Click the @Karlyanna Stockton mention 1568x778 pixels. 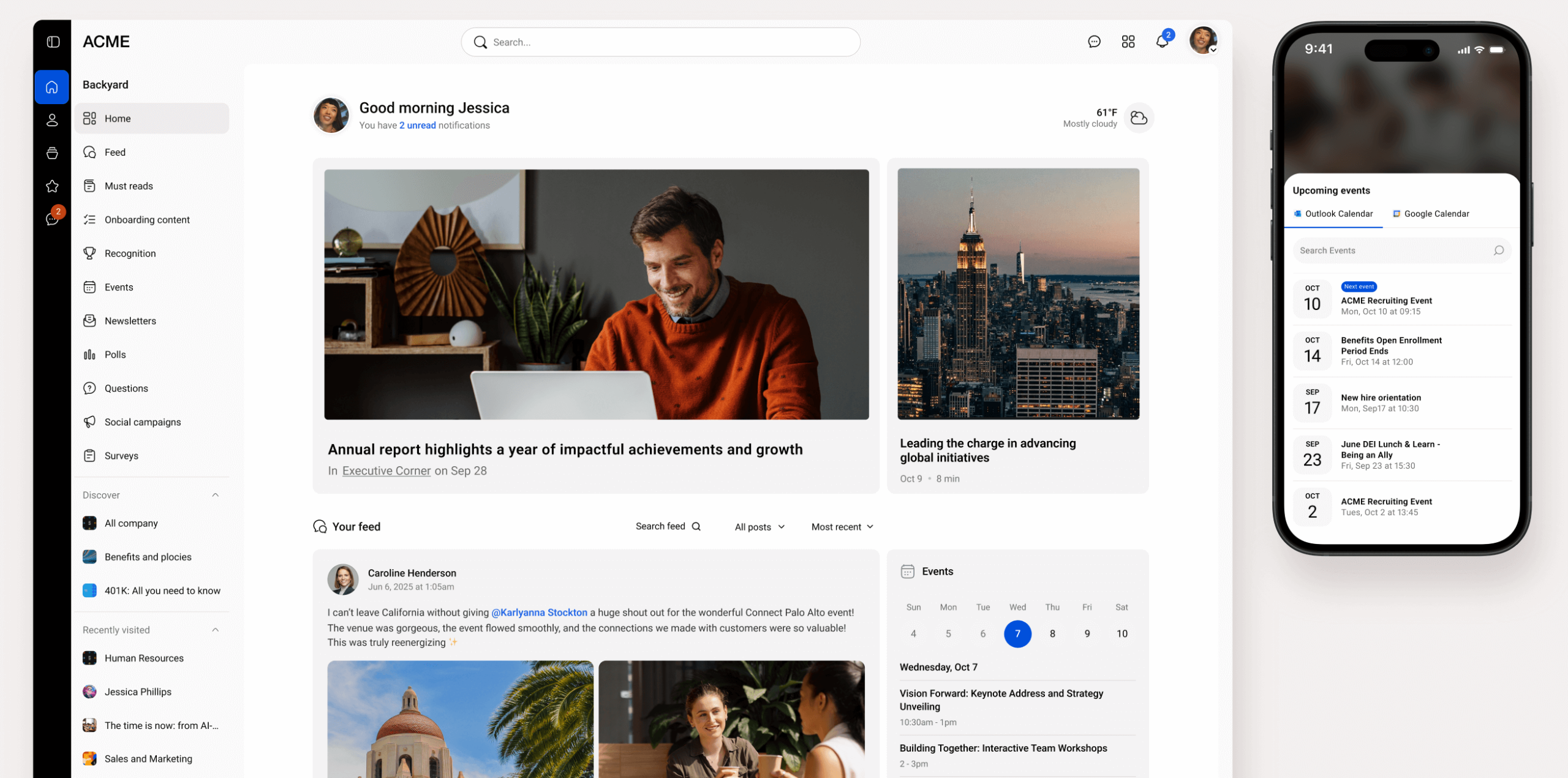(x=539, y=612)
